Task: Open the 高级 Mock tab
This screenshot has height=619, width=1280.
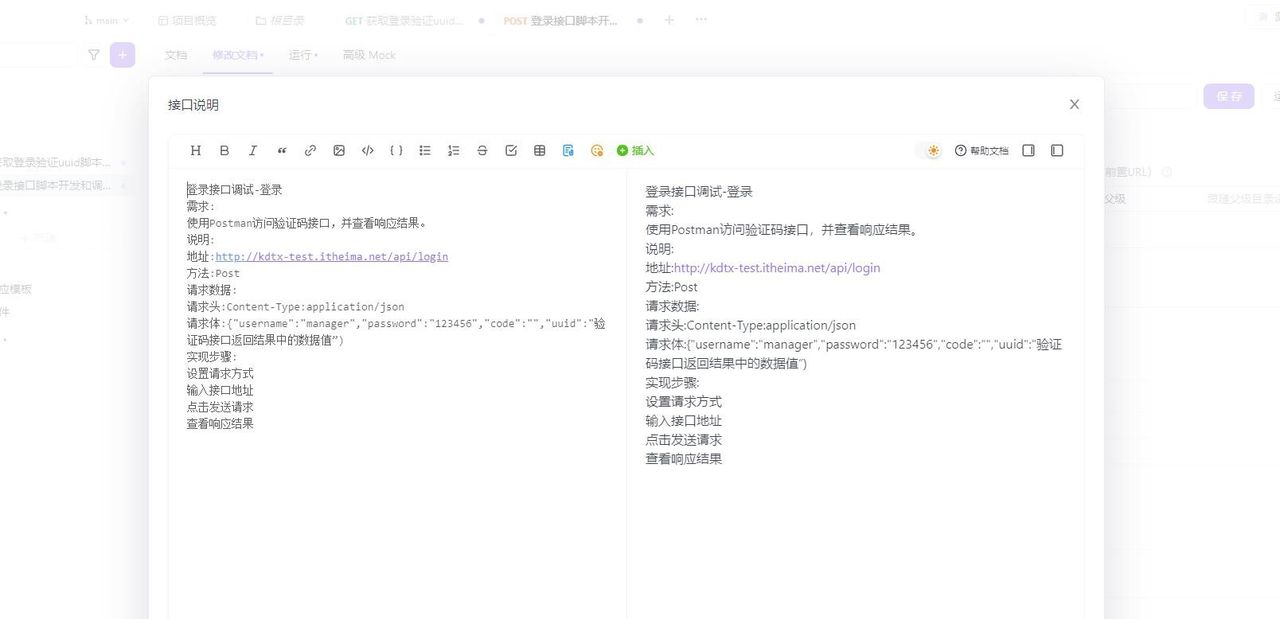Action: (x=368, y=56)
